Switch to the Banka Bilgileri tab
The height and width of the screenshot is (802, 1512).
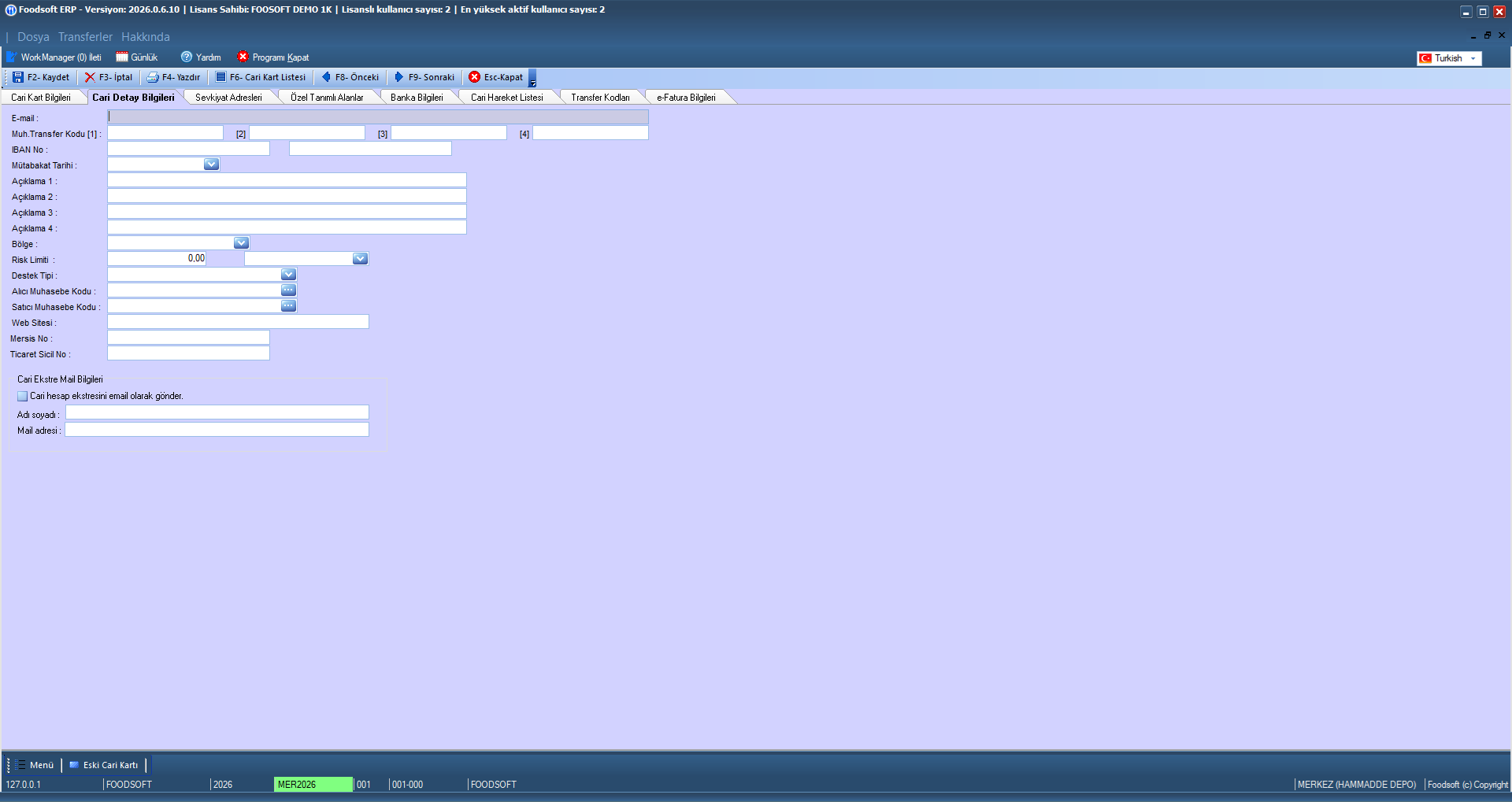[x=417, y=98]
